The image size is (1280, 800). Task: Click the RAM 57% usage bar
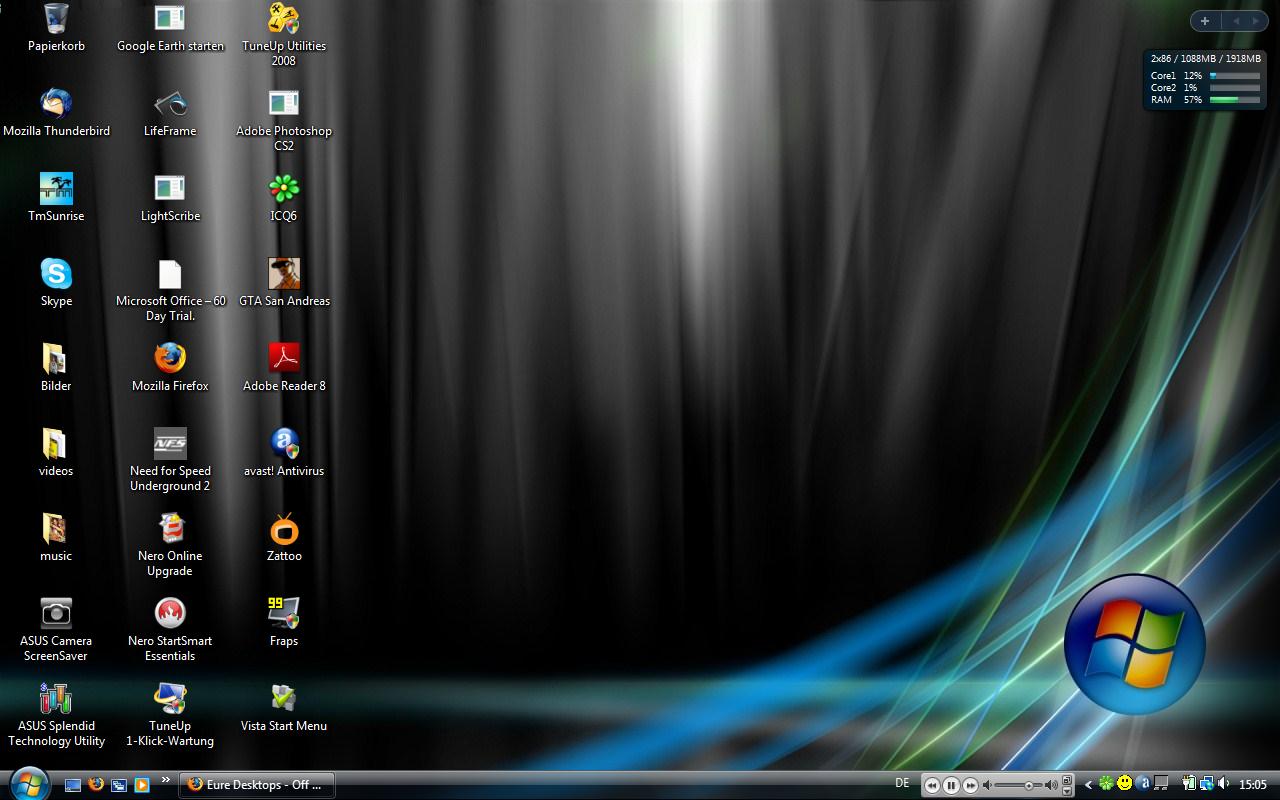[1234, 100]
